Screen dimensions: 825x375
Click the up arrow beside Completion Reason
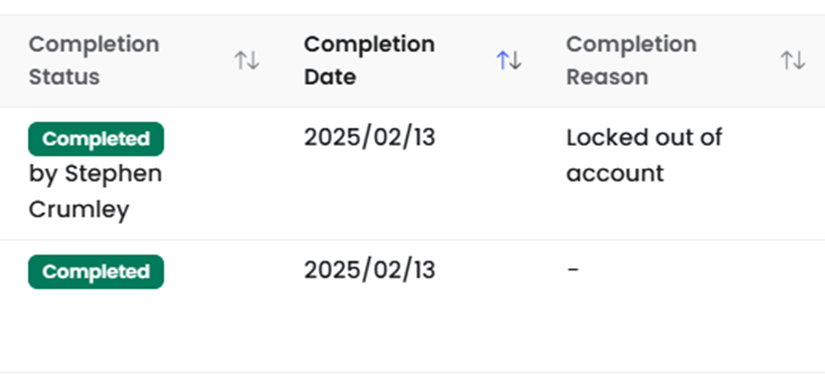787,61
